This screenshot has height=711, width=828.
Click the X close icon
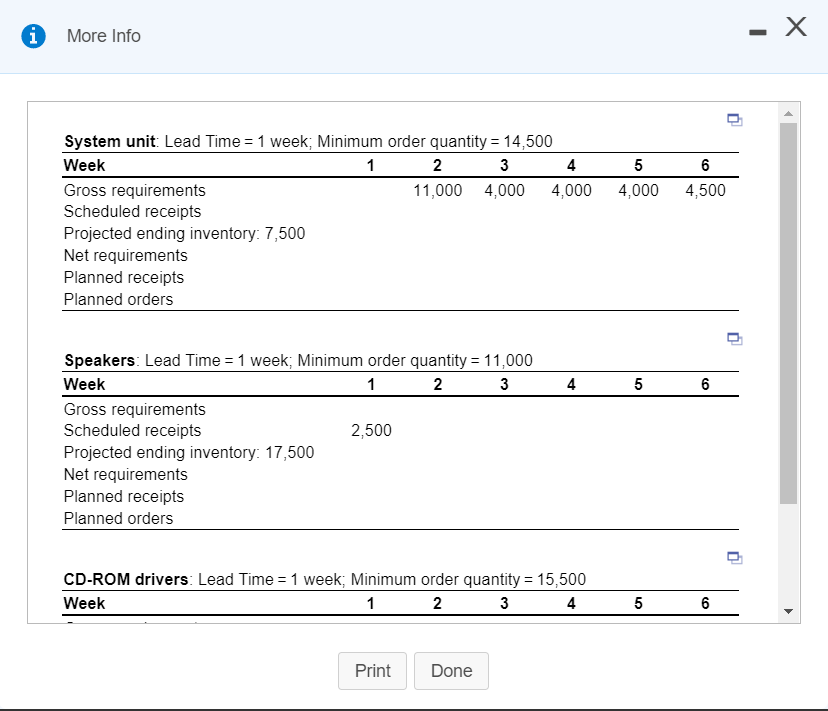796,27
